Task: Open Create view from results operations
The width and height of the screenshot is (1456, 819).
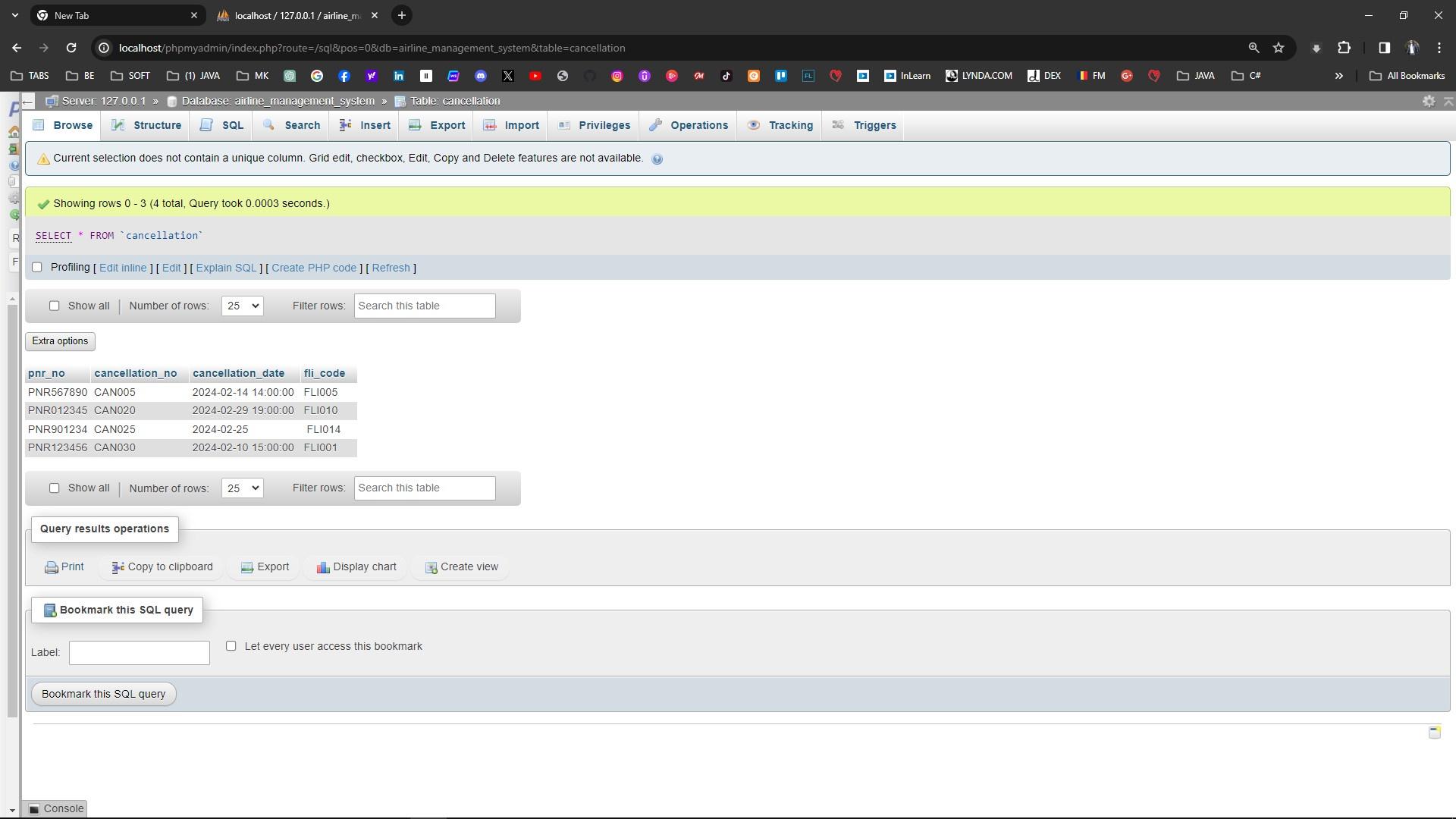Action: click(460, 566)
